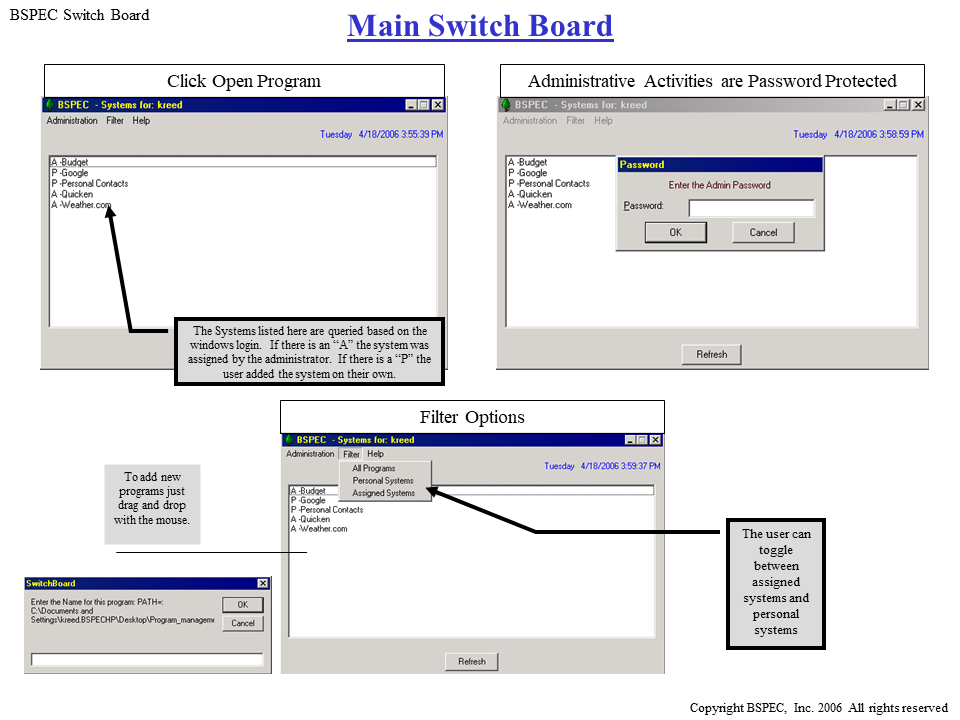This screenshot has height=720, width=960.
Task: Click the SwitchBoard dialog title bar icon area
Action: click(27, 583)
